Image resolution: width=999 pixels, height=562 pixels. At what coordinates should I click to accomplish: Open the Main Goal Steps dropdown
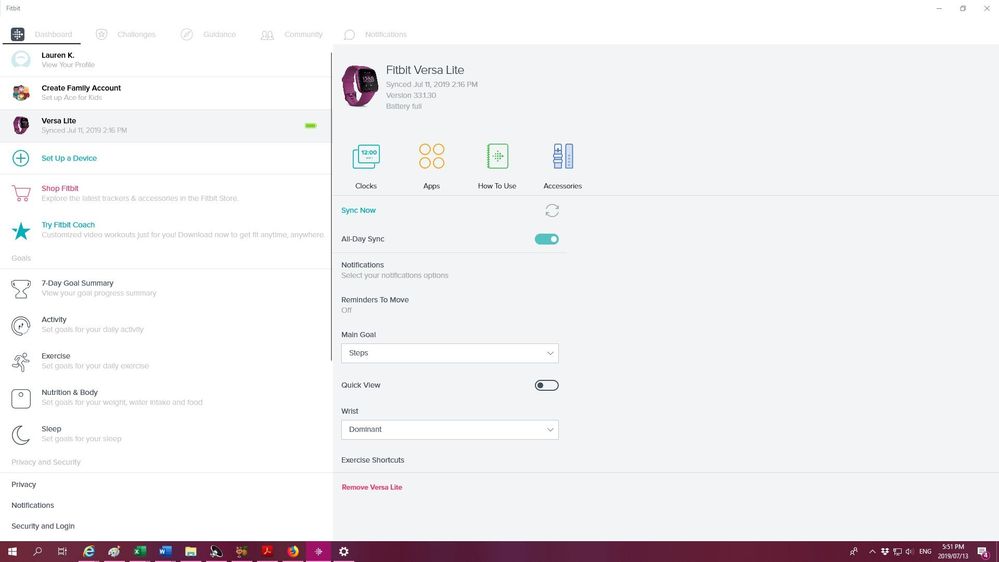coord(450,353)
